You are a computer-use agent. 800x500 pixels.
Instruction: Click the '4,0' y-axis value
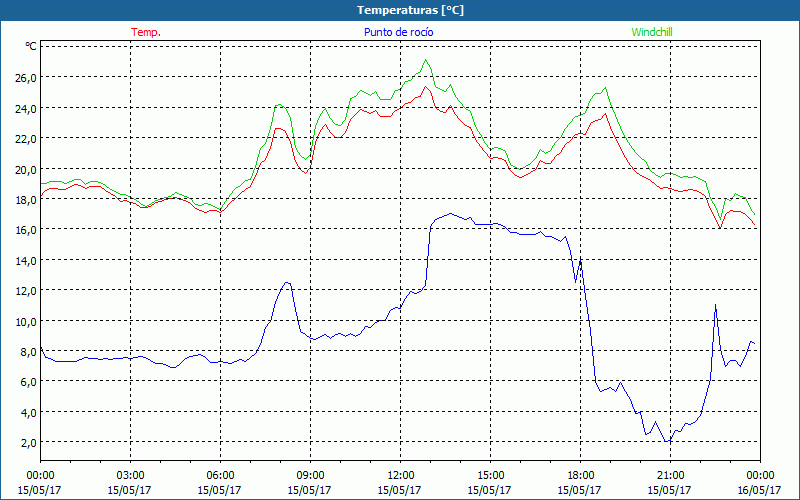[29, 413]
